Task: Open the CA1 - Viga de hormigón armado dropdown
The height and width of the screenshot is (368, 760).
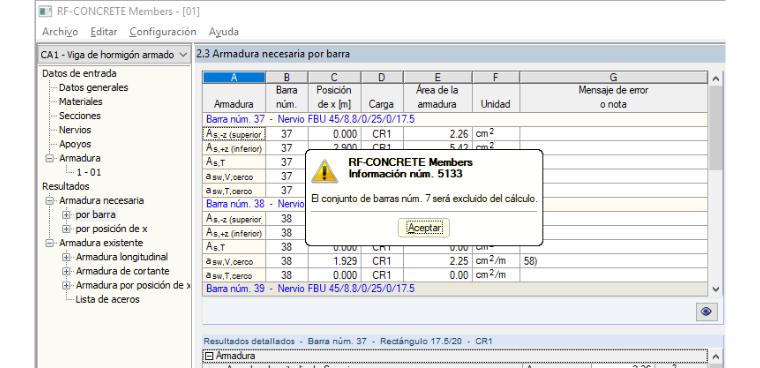Action: [x=113, y=55]
